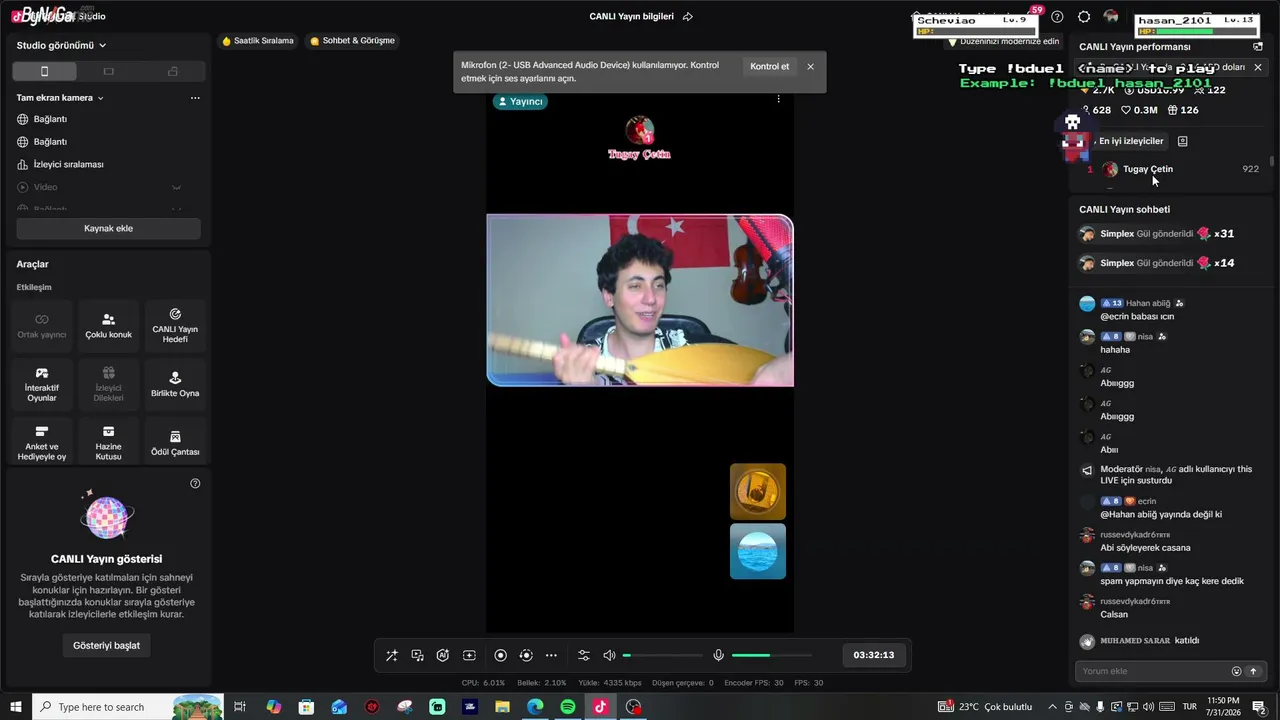Open the Hazine Kutusu tool
This screenshot has width=1280, height=720.
click(x=108, y=443)
